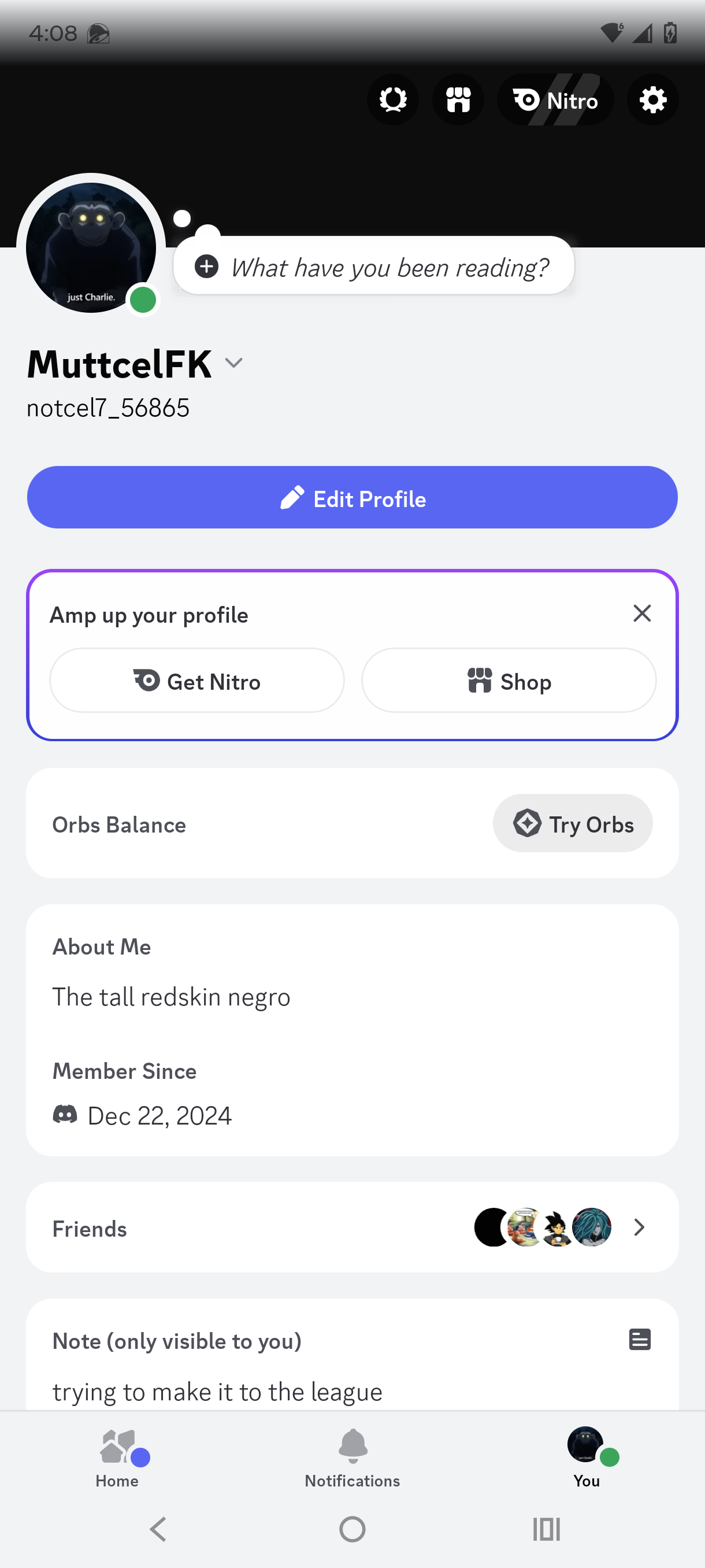
Task: Expand account switcher chevron beside MuttcelFK
Action: [x=233, y=364]
